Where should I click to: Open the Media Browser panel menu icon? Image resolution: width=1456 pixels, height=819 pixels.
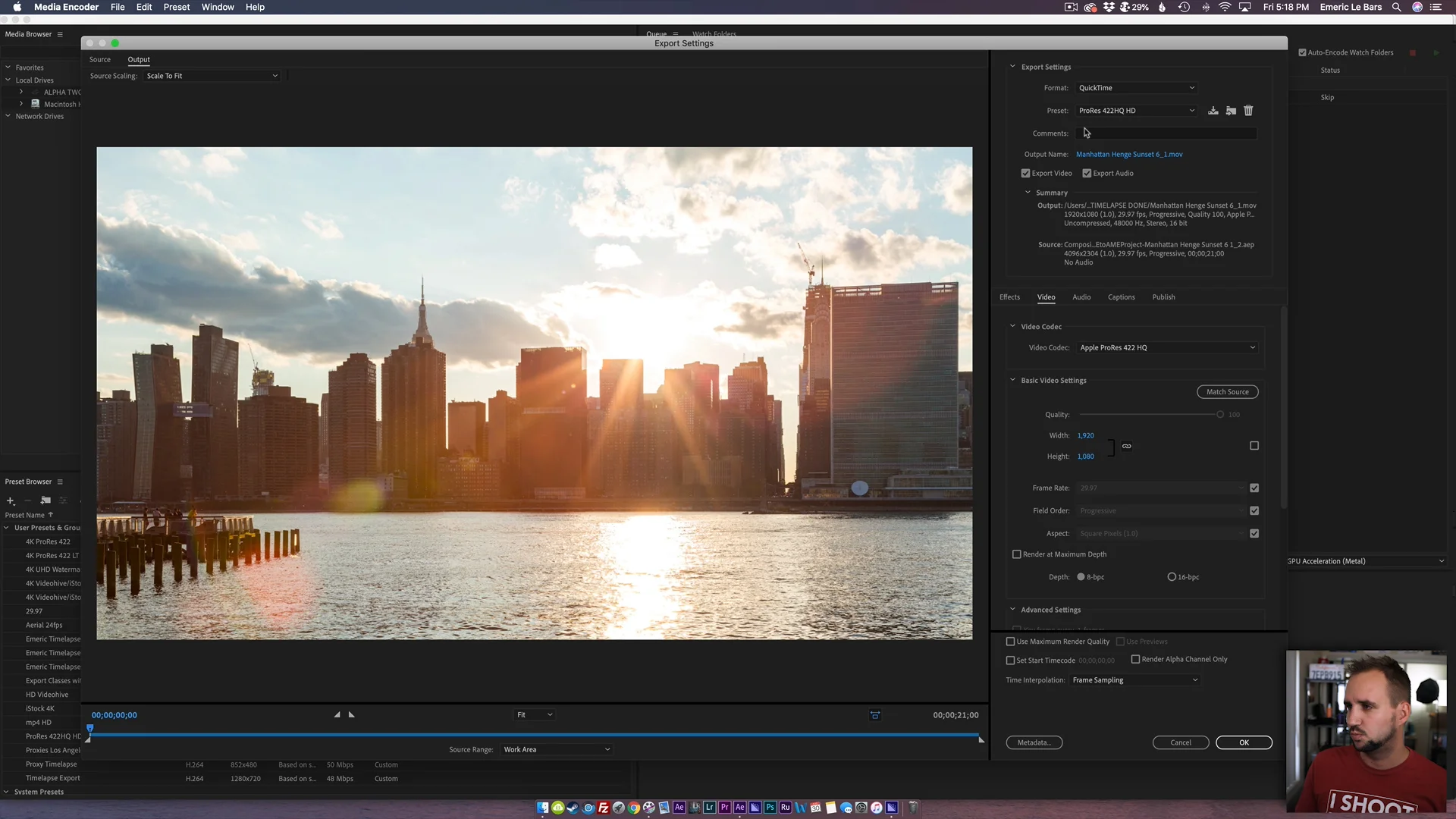pyautogui.click(x=60, y=34)
